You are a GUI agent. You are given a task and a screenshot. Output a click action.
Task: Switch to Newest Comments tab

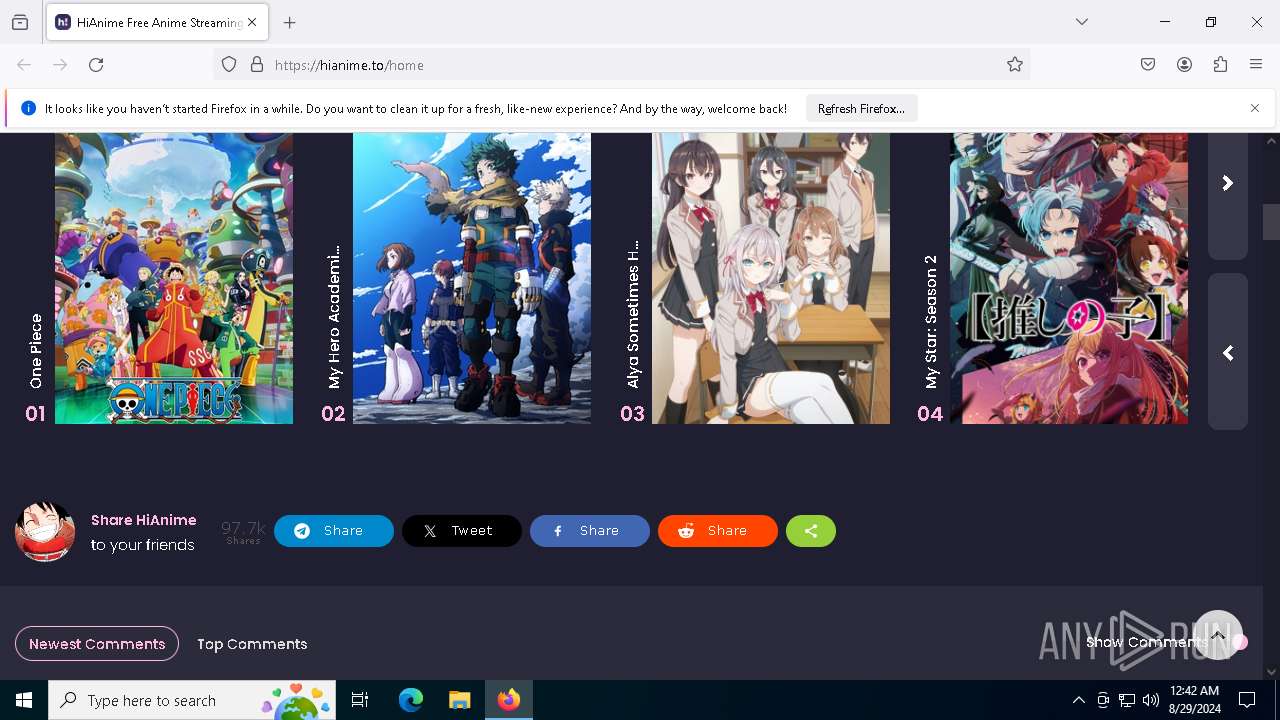(97, 644)
